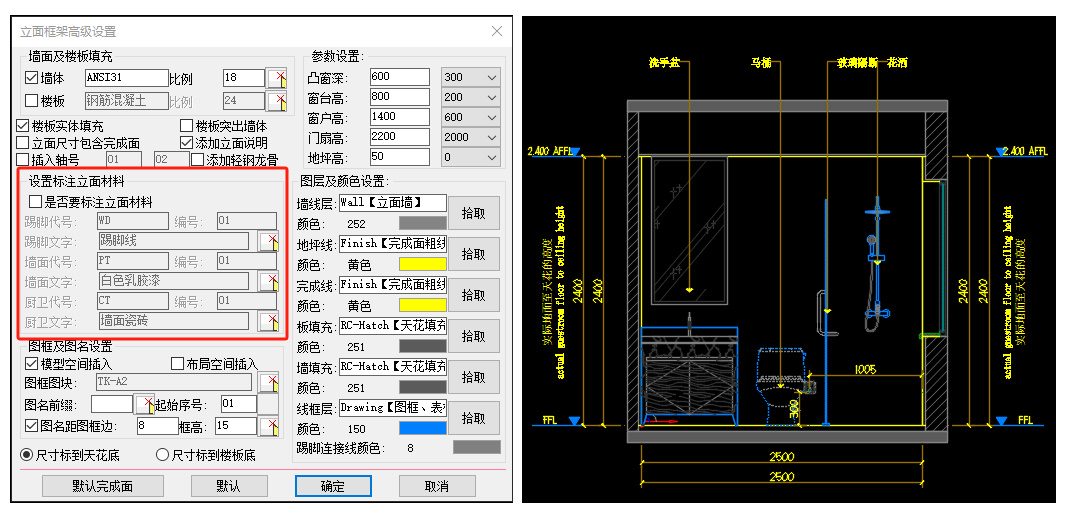Click 1005 dimension text in drawing
This screenshot has width=1065, height=516.
tap(865, 369)
